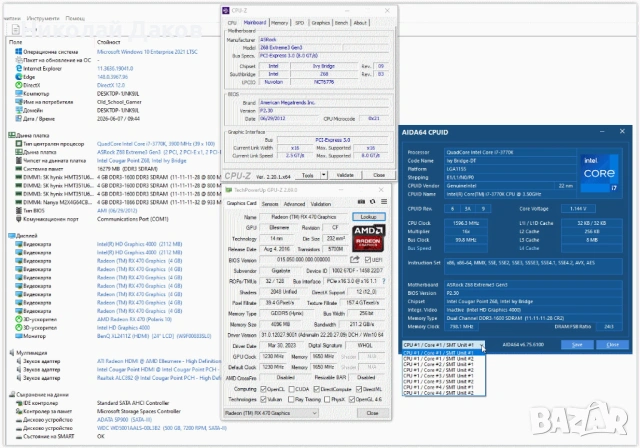Open the Sensors tab in GPU-Z
This screenshot has width=640, height=448.
[270, 204]
